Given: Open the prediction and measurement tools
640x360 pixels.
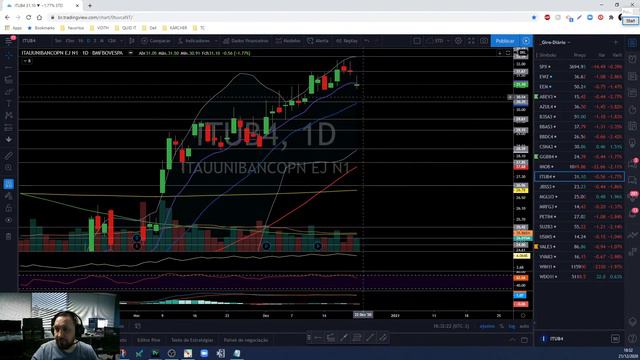Looking at the screenshot, I should [9, 128].
